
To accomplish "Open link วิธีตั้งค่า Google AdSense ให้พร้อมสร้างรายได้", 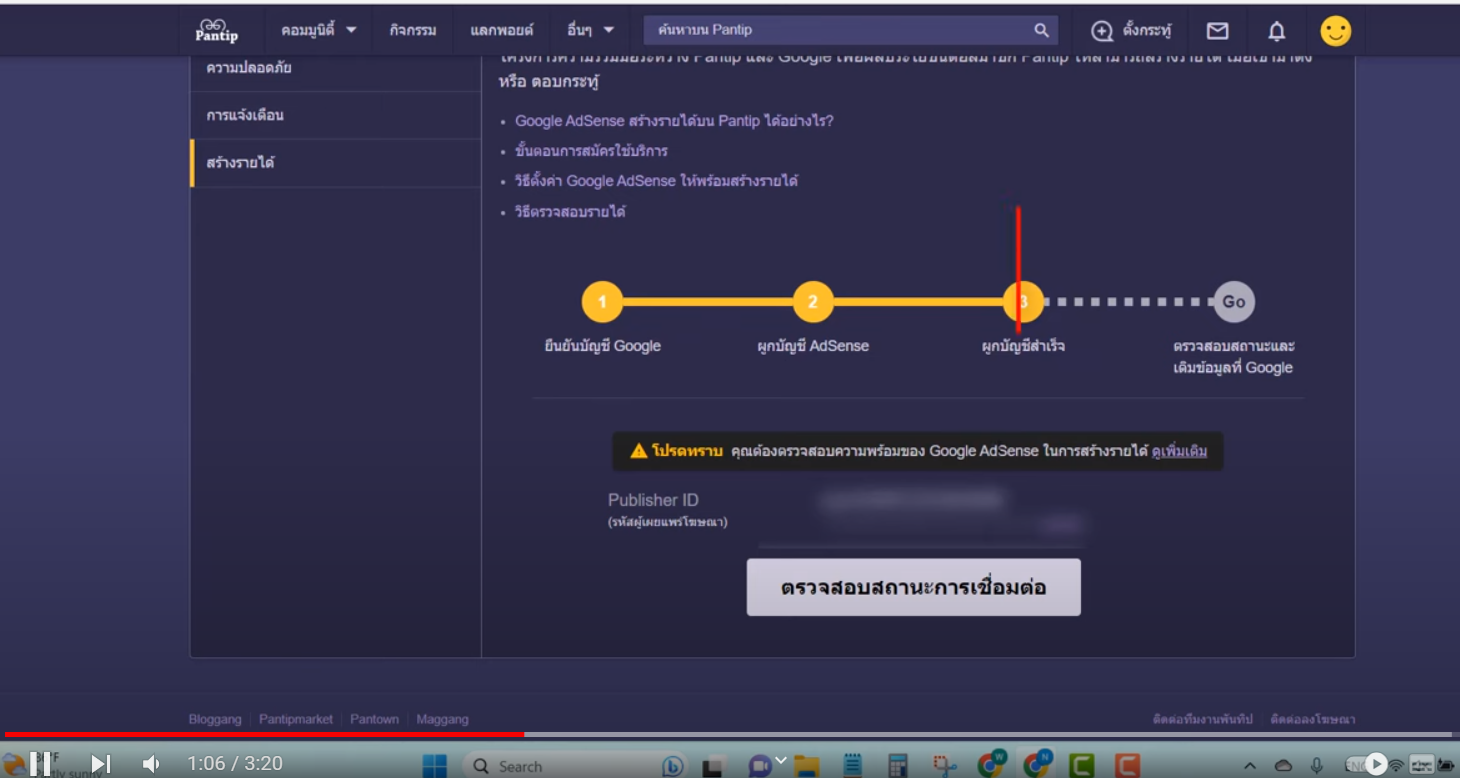I will [x=656, y=181].
